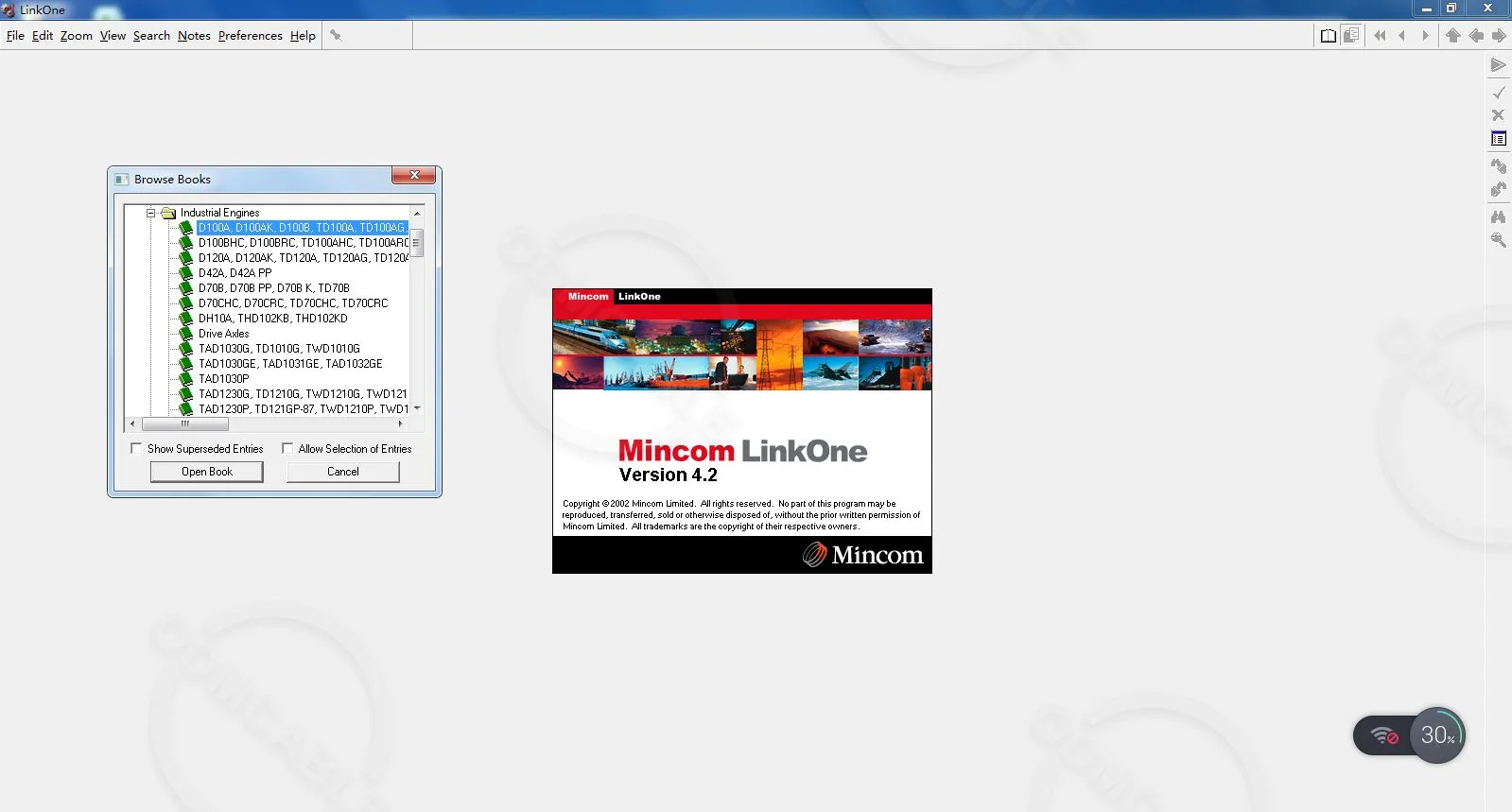This screenshot has width=1512, height=812.
Task: Click the book list scroll down arrow
Action: coord(417,408)
